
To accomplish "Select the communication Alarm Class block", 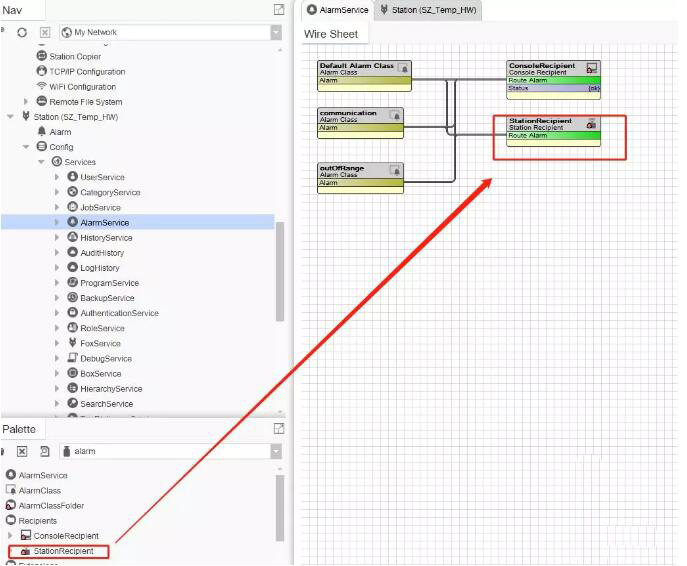I will pyautogui.click(x=360, y=123).
